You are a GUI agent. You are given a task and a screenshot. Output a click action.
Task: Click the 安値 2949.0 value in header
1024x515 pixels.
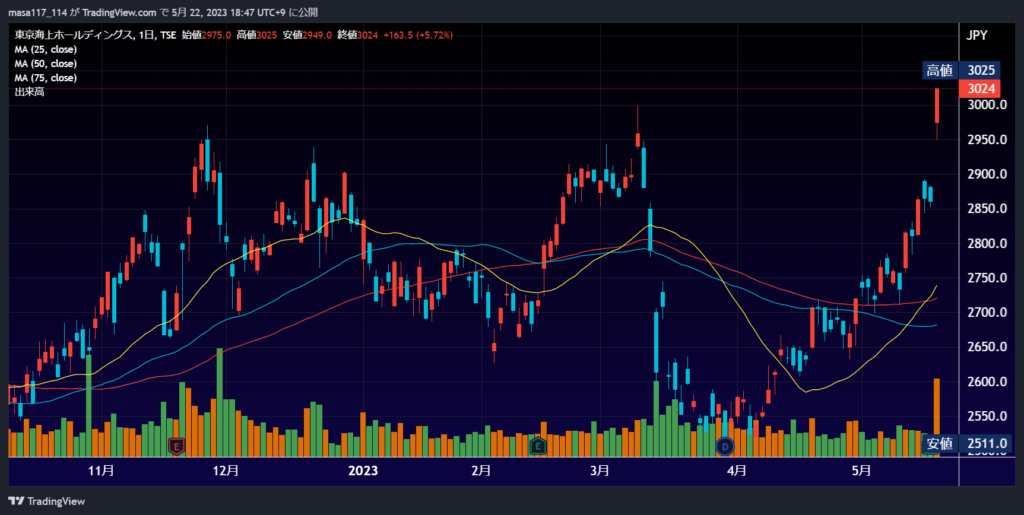coord(308,35)
